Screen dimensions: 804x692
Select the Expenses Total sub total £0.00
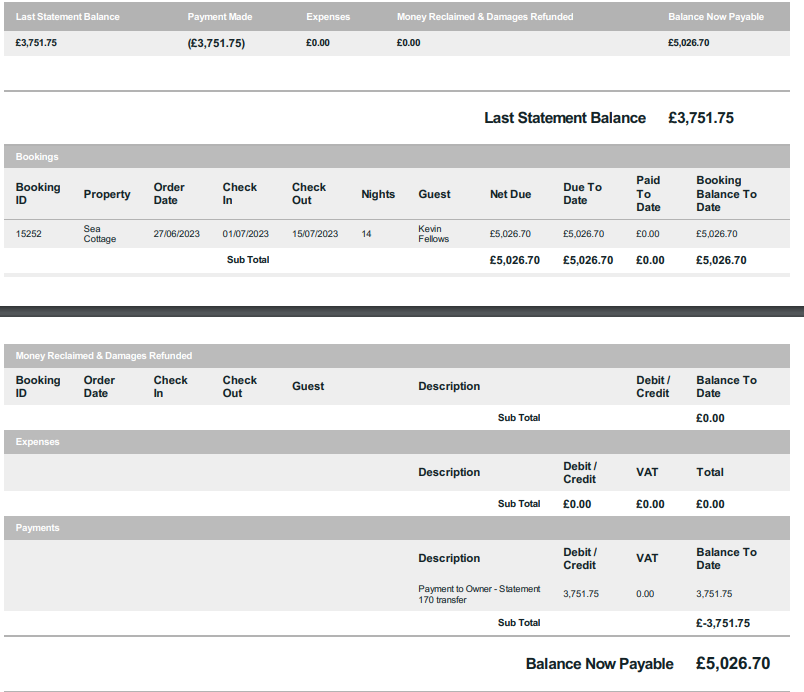(x=710, y=504)
